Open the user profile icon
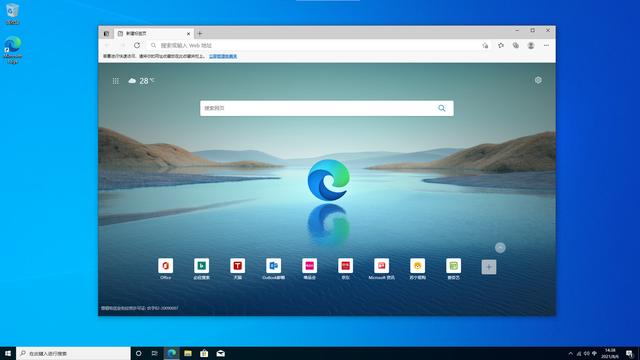The width and height of the screenshot is (640, 360). tap(531, 45)
